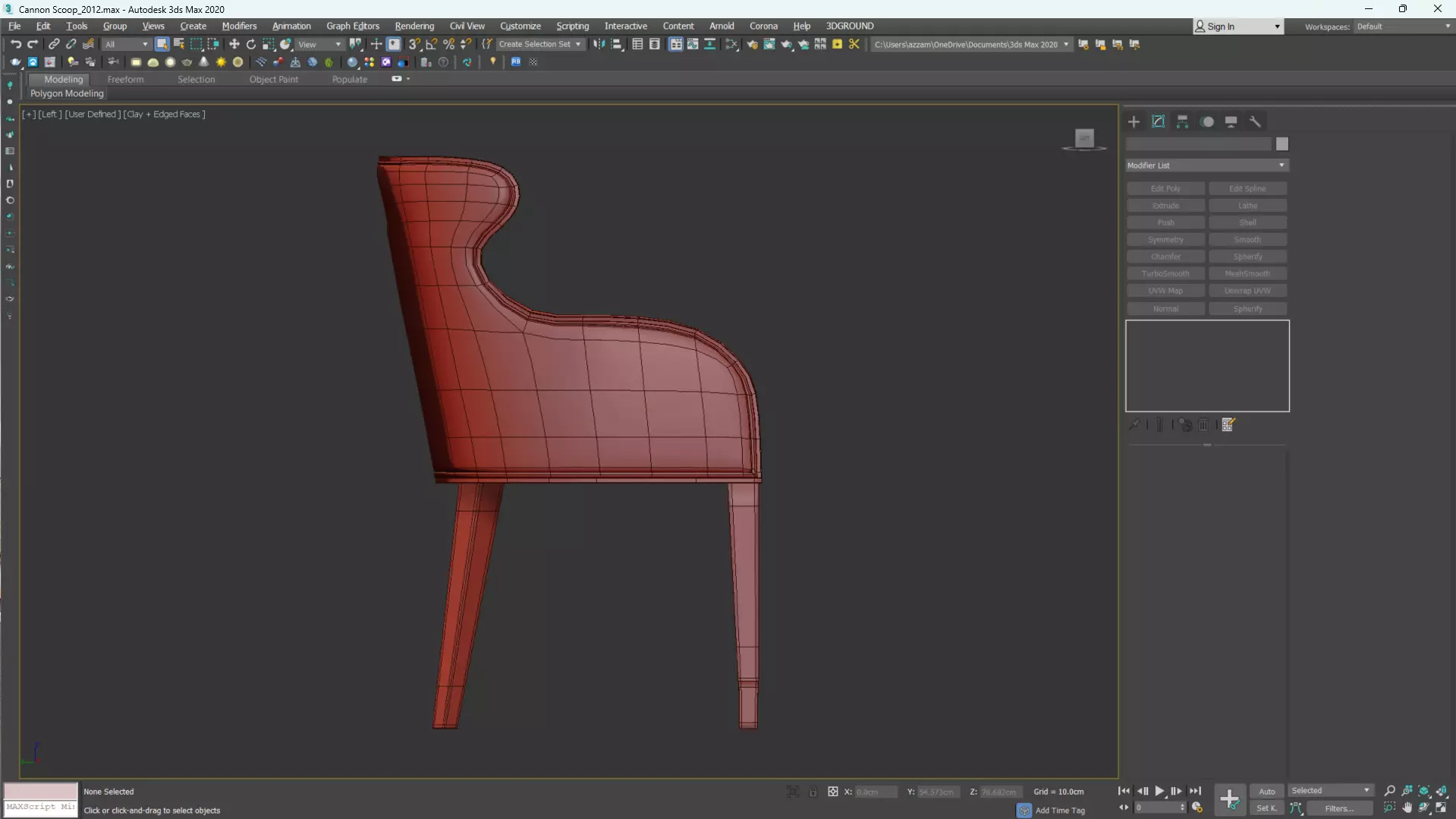The height and width of the screenshot is (819, 1456).
Task: Open the Hierarchy panel tab
Action: pos(1182,121)
